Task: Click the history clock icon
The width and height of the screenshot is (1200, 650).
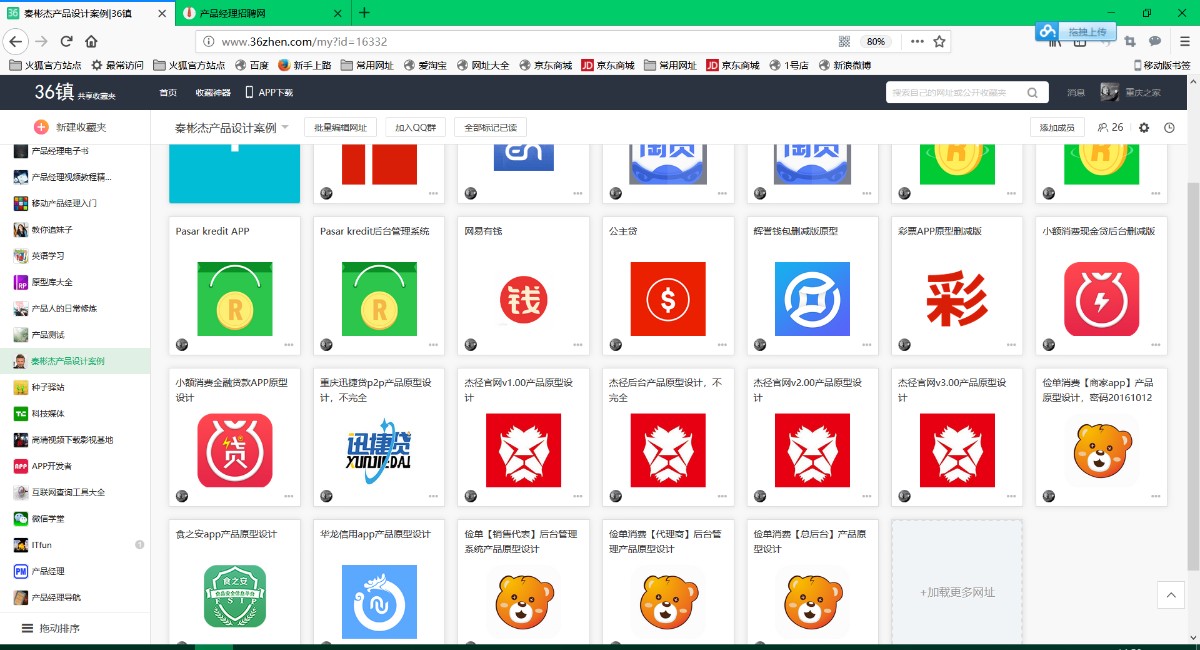Action: (1169, 128)
